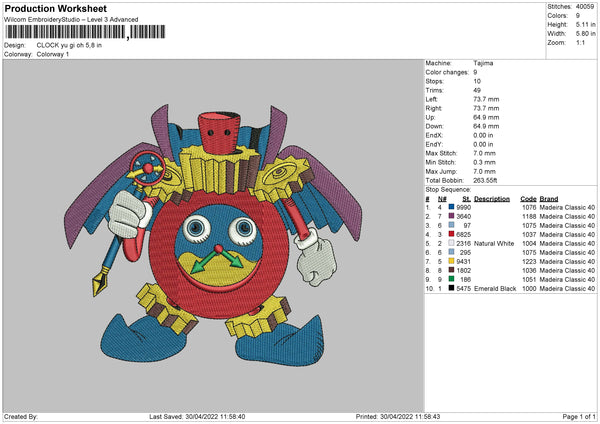Click the design name 'CLOCK yu gi oh 5,8 in'
The width and height of the screenshot is (600, 424).
click(x=69, y=45)
